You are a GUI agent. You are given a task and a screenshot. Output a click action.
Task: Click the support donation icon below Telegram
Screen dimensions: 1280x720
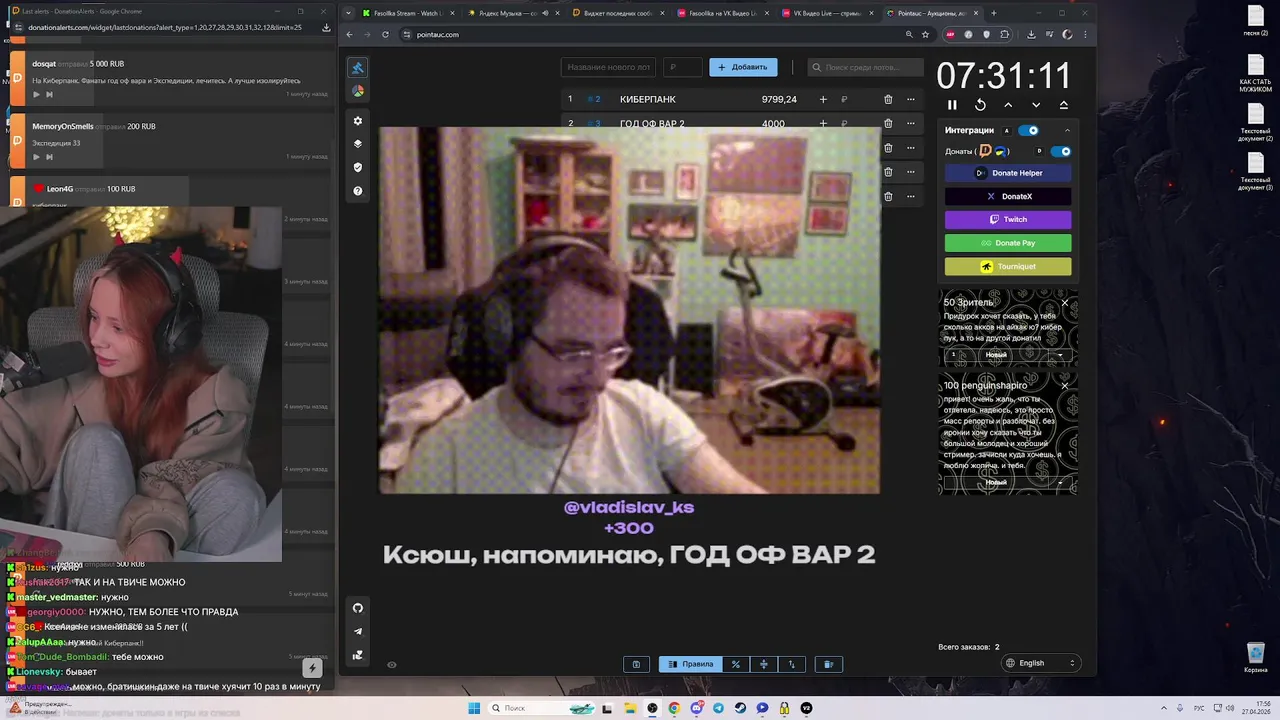click(358, 655)
